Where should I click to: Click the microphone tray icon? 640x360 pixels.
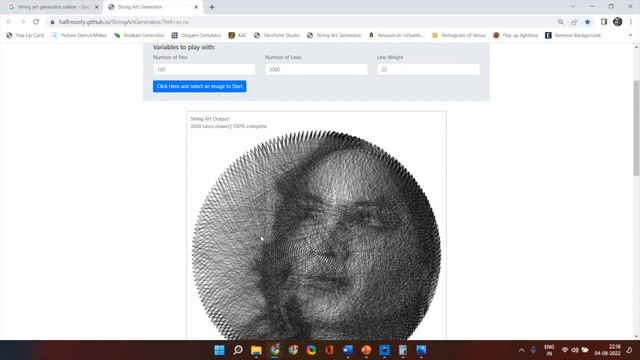click(x=533, y=350)
